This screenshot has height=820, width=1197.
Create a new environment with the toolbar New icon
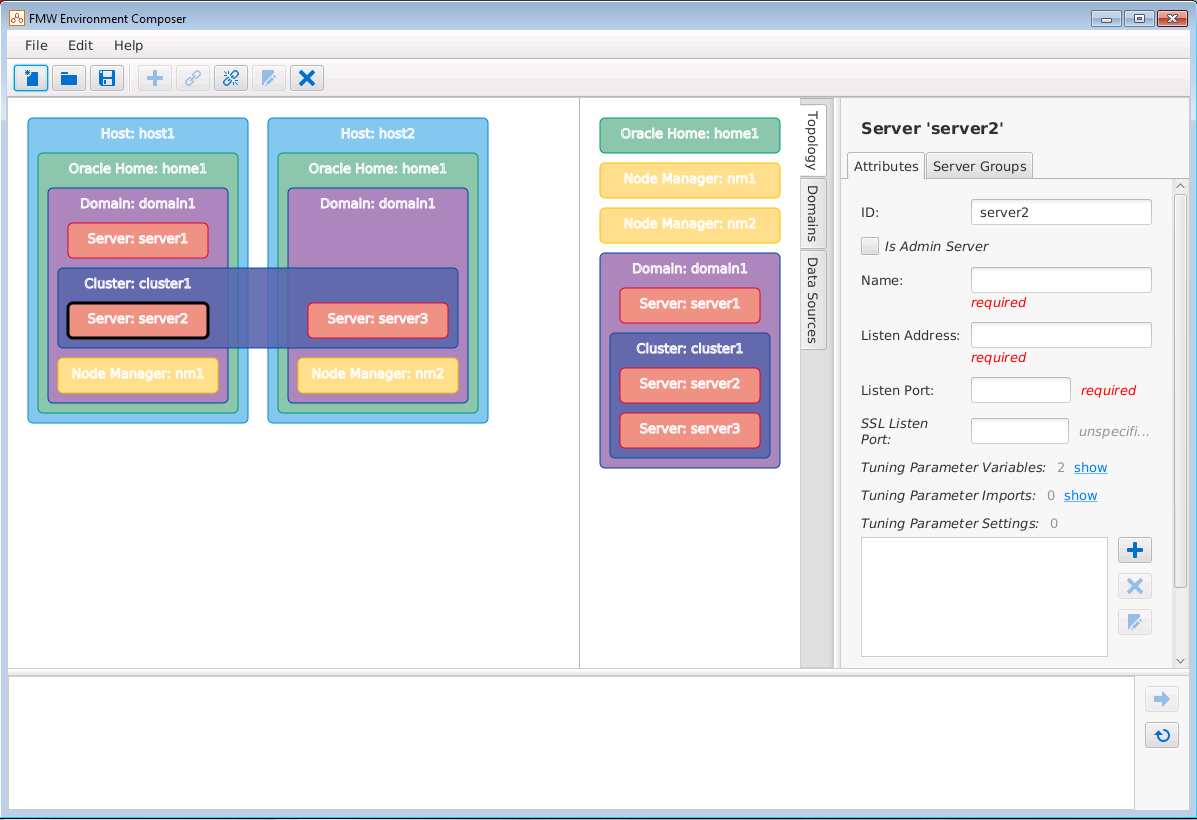point(31,78)
